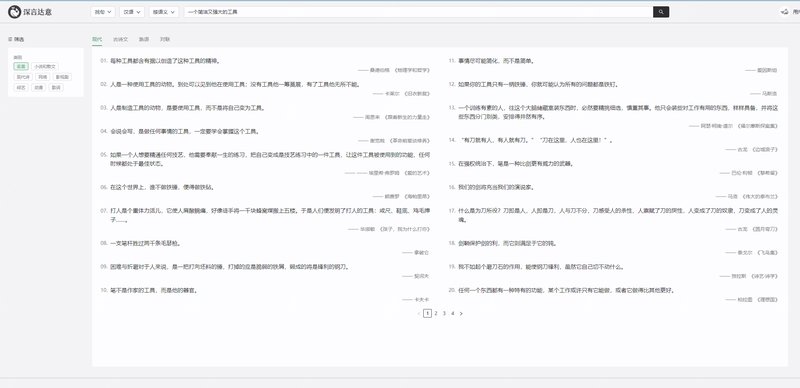
Task: Click the previous page left arrow
Action: [x=419, y=313]
